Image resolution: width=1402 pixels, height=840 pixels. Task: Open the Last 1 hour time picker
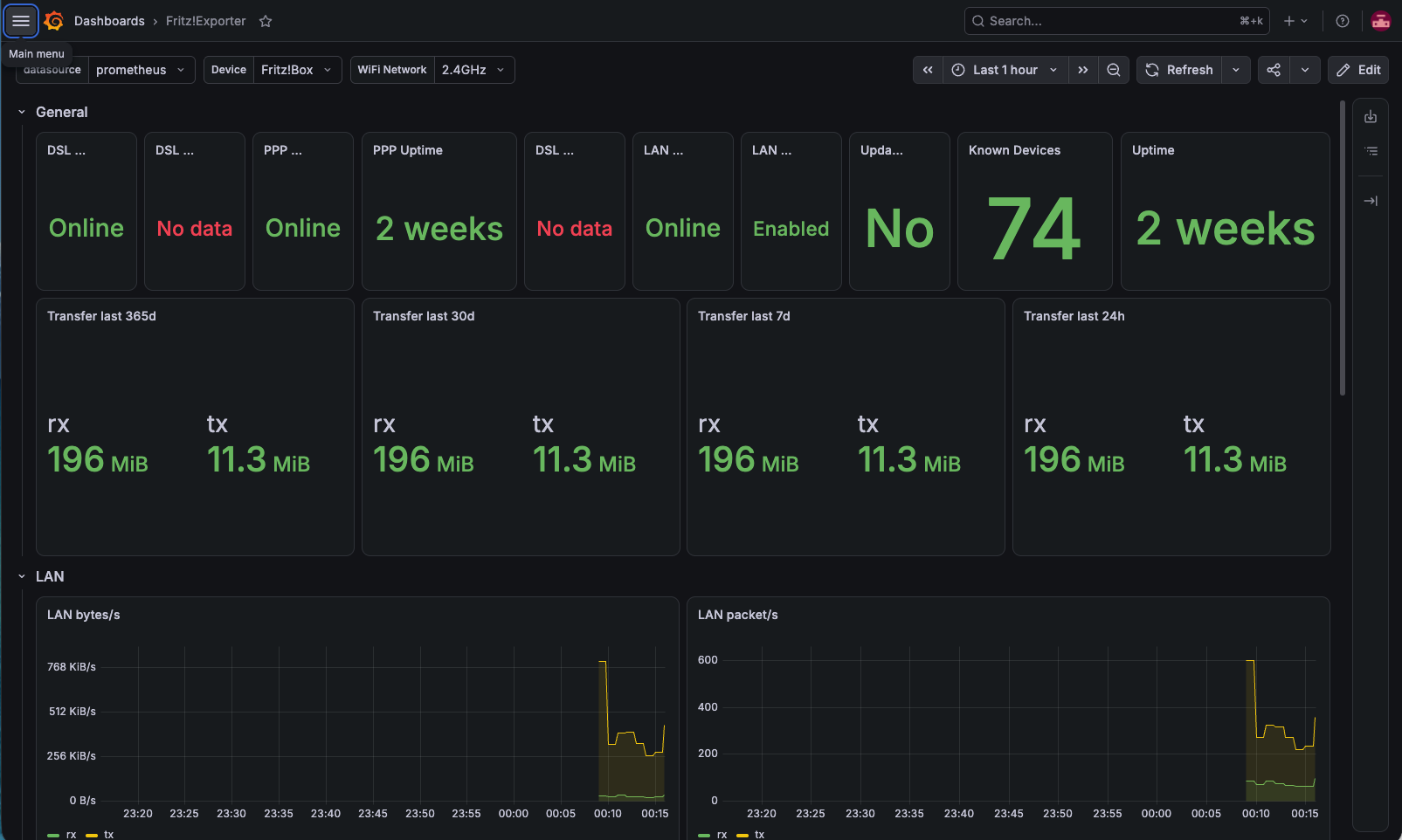point(1005,70)
